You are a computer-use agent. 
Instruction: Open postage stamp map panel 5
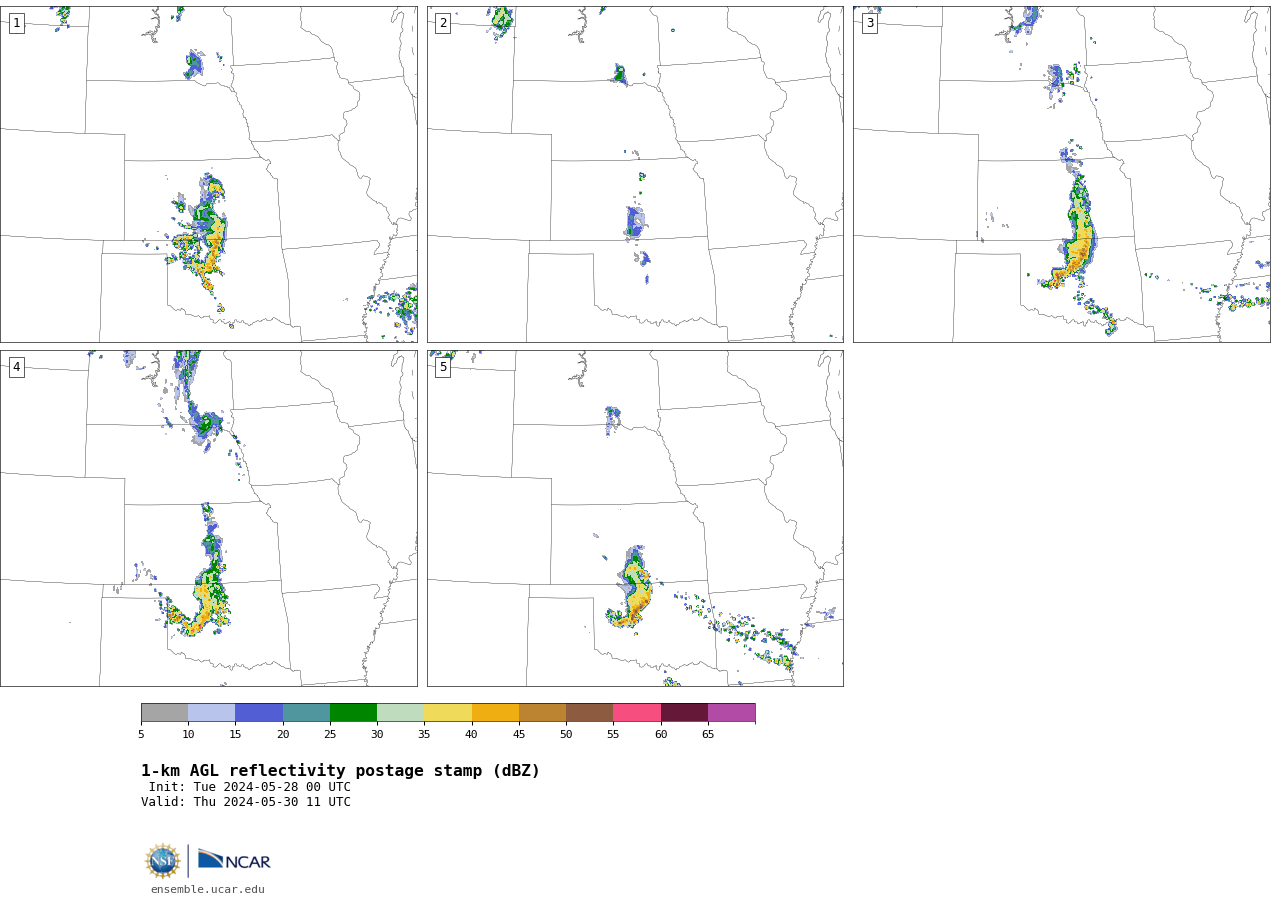635,518
